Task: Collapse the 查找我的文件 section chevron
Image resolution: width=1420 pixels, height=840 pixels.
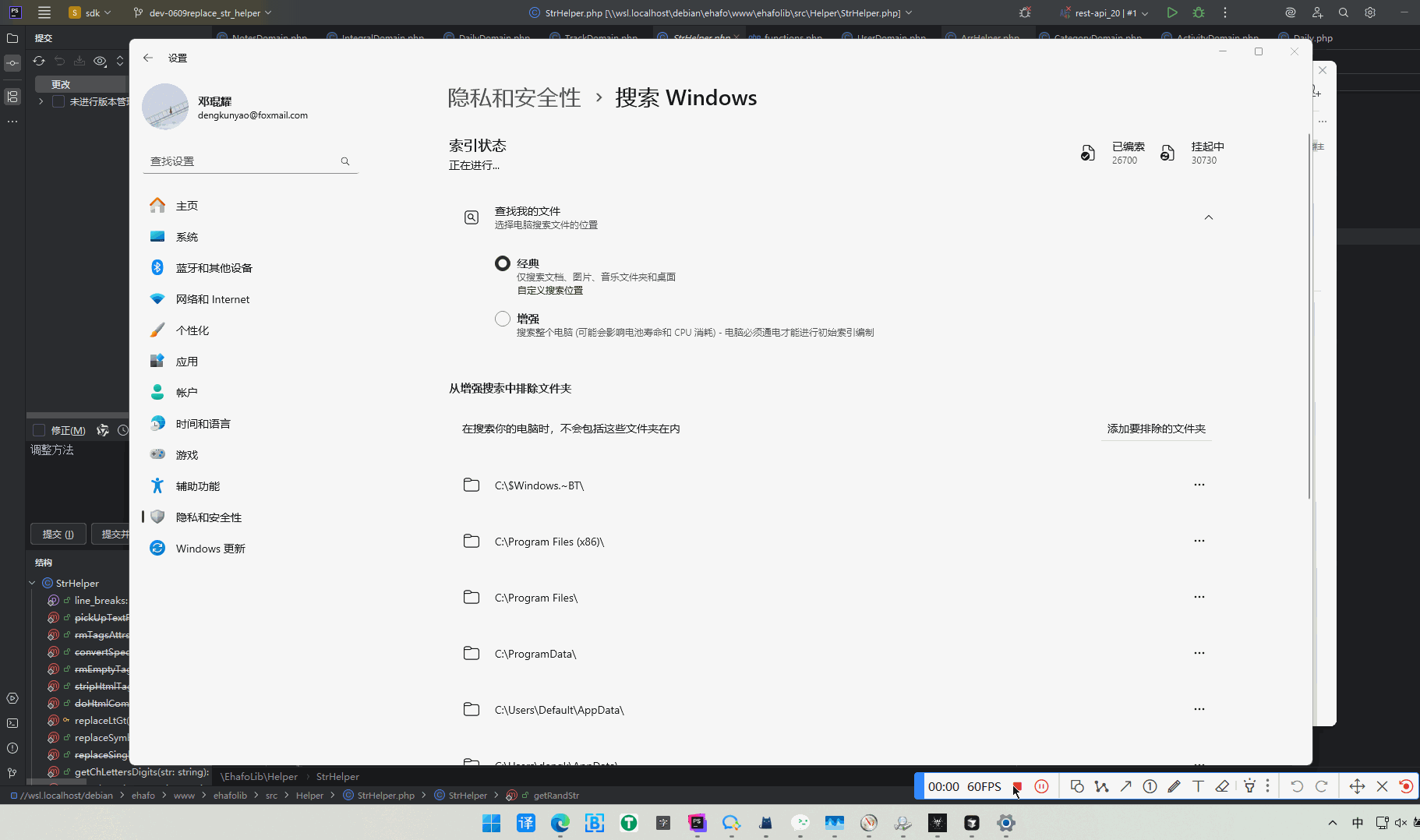Action: [x=1209, y=217]
